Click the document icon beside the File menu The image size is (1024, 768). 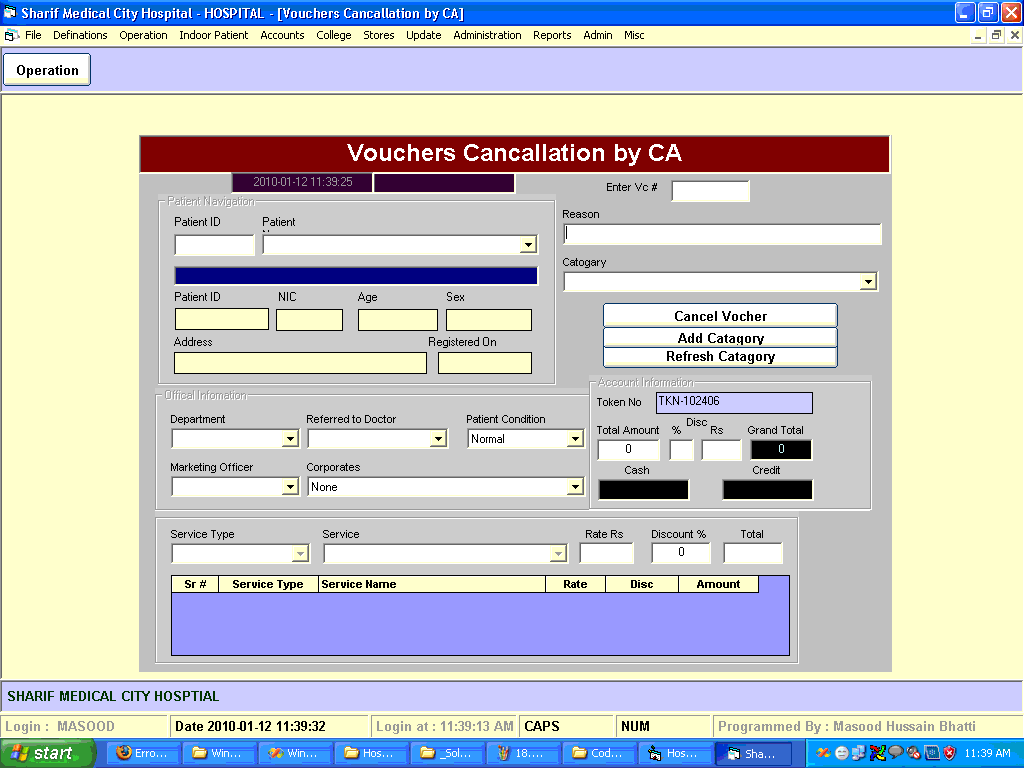11,35
